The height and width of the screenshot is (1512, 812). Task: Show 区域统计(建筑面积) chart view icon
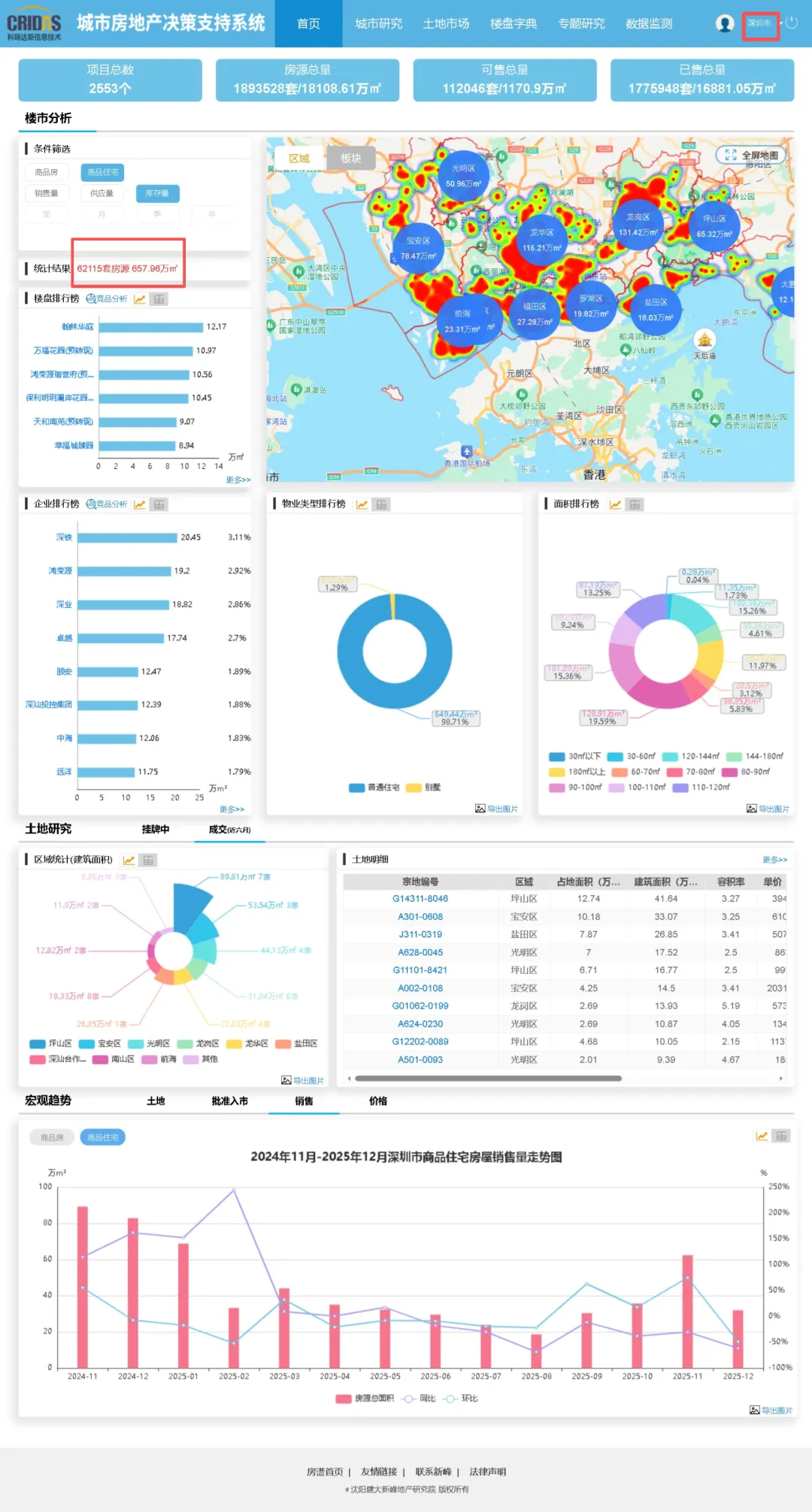(x=129, y=860)
